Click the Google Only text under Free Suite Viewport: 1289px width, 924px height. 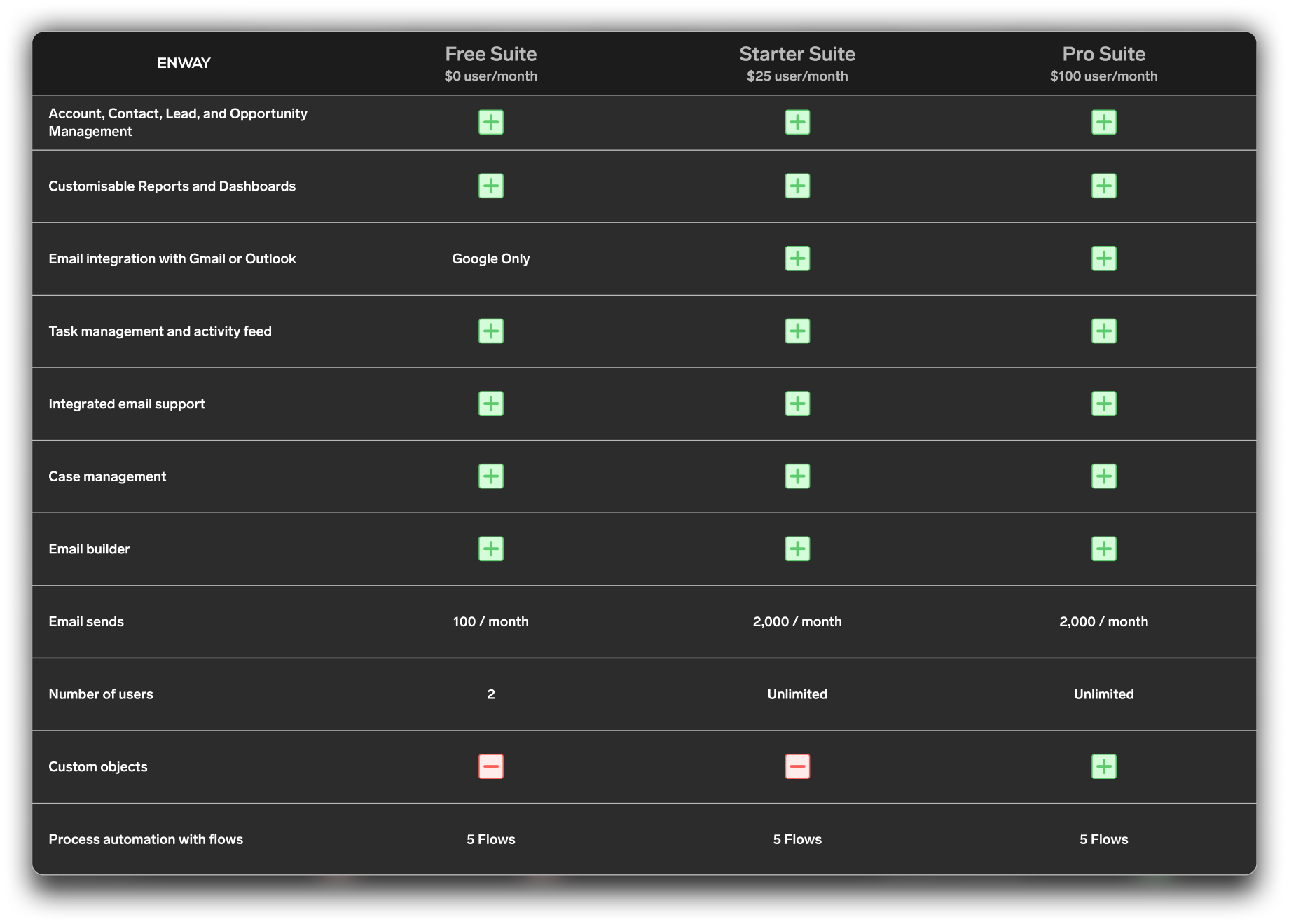pyautogui.click(x=491, y=258)
